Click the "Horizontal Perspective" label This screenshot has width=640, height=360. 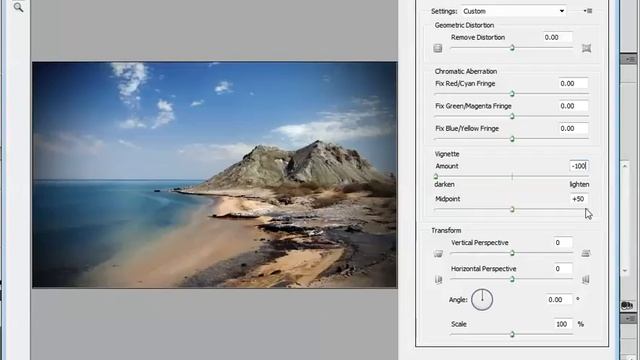click(483, 269)
